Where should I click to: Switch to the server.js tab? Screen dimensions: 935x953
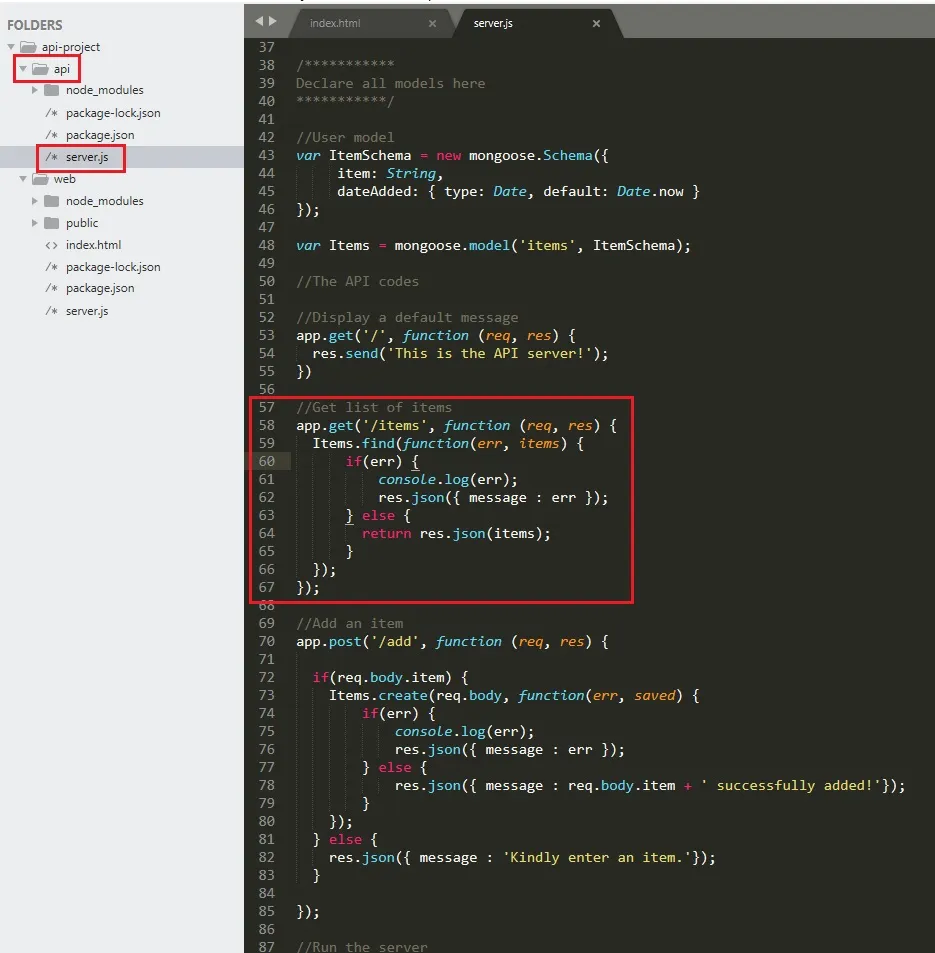(493, 23)
